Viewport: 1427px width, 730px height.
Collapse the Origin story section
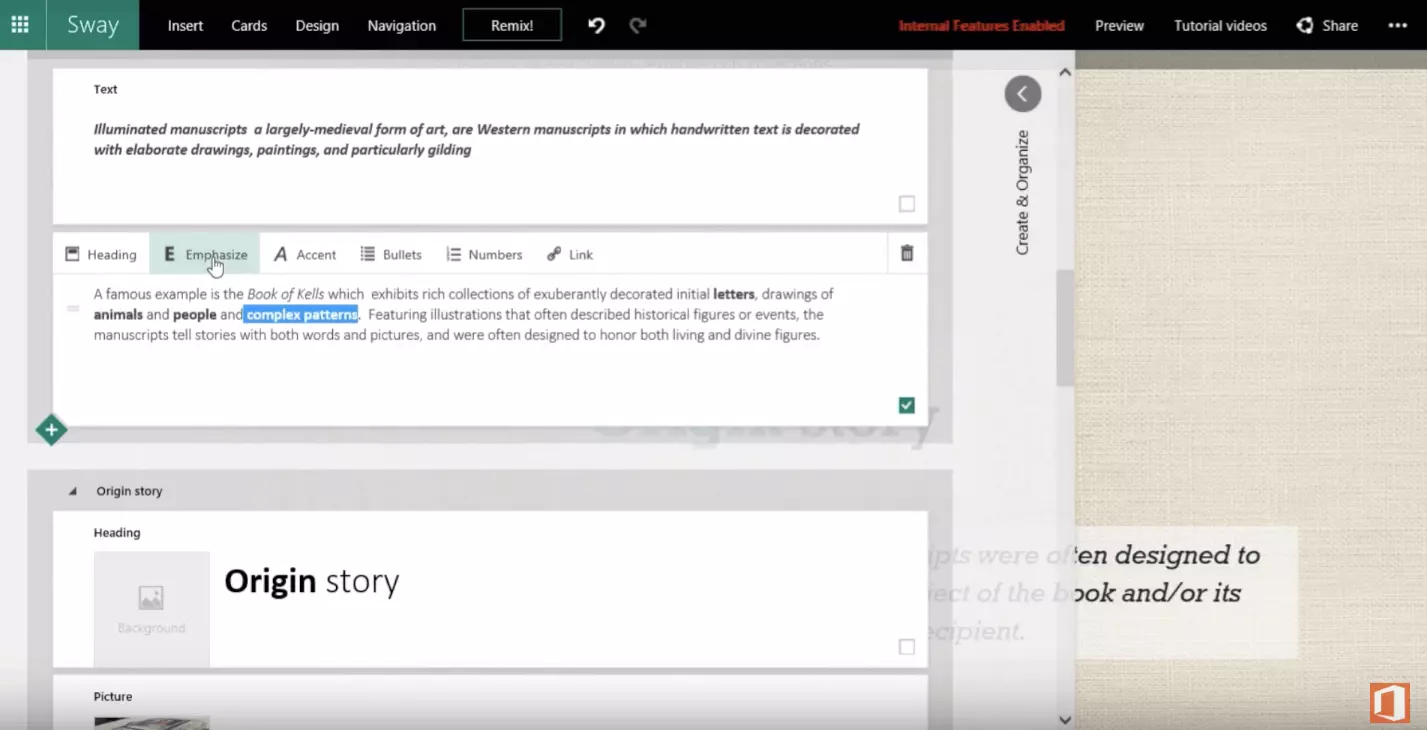(x=72, y=491)
